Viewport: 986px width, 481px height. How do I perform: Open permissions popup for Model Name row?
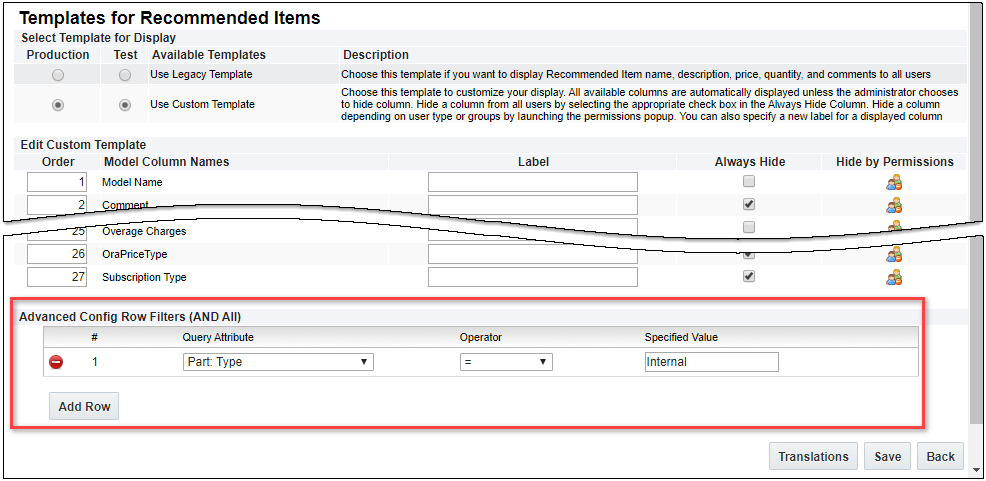click(x=894, y=182)
